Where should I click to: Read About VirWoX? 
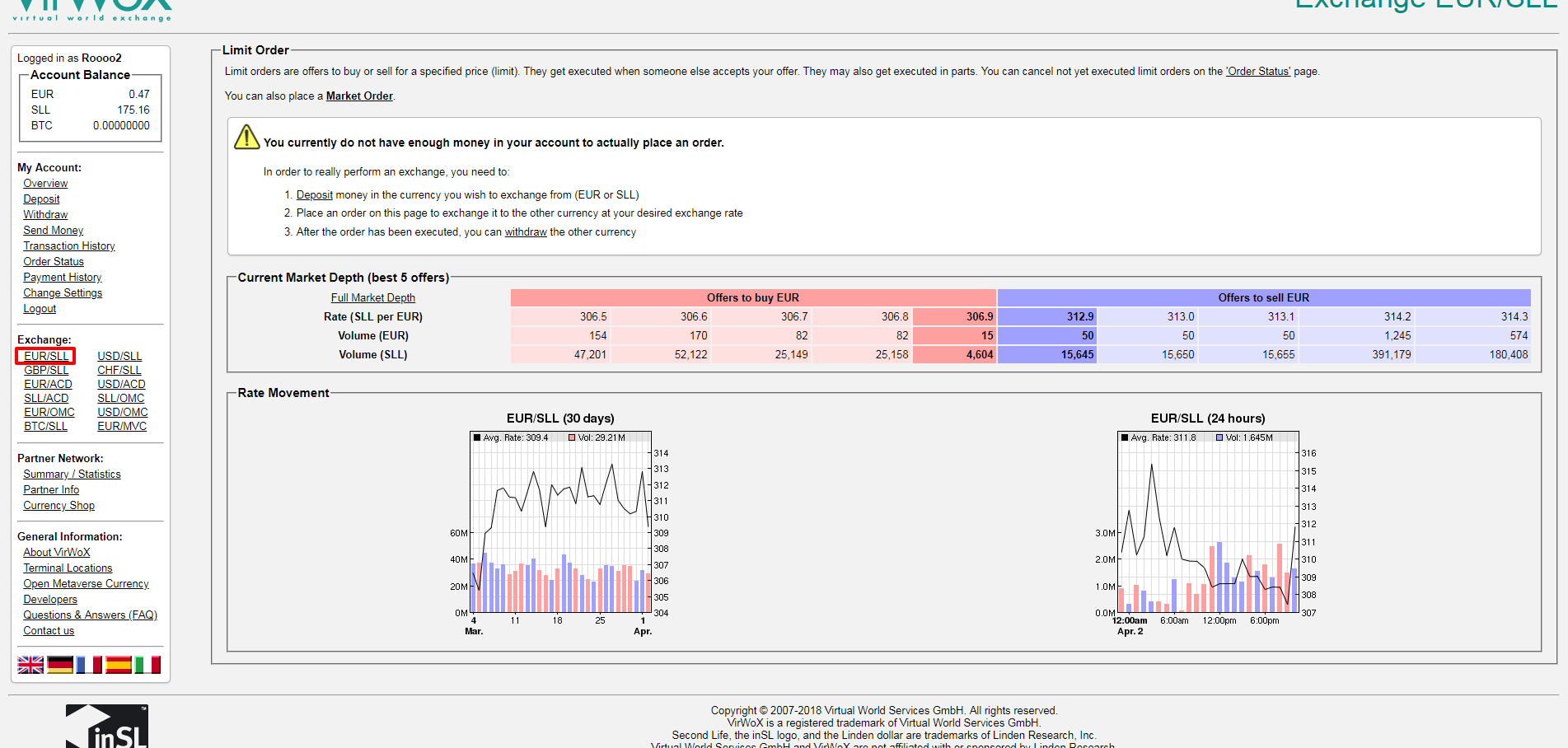(x=56, y=553)
